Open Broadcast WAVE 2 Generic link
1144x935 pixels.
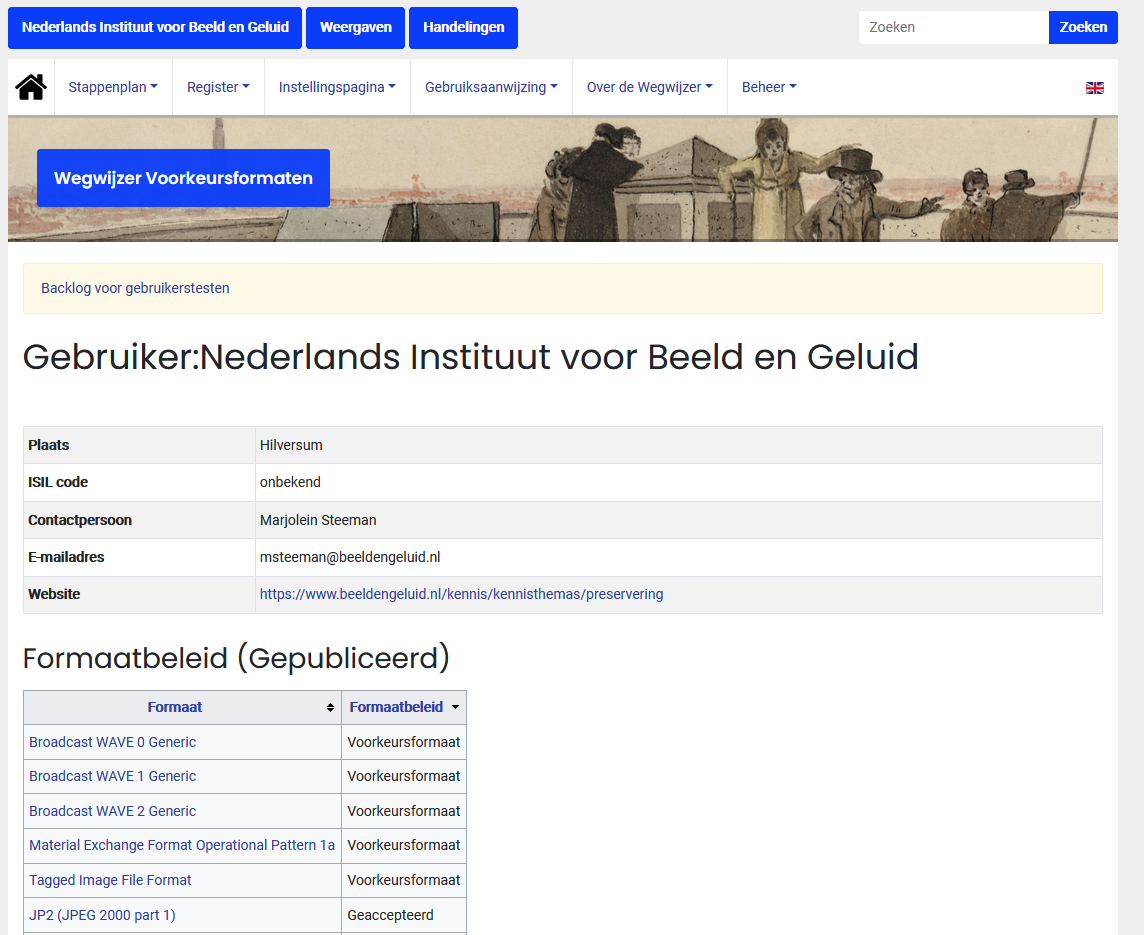(x=112, y=811)
